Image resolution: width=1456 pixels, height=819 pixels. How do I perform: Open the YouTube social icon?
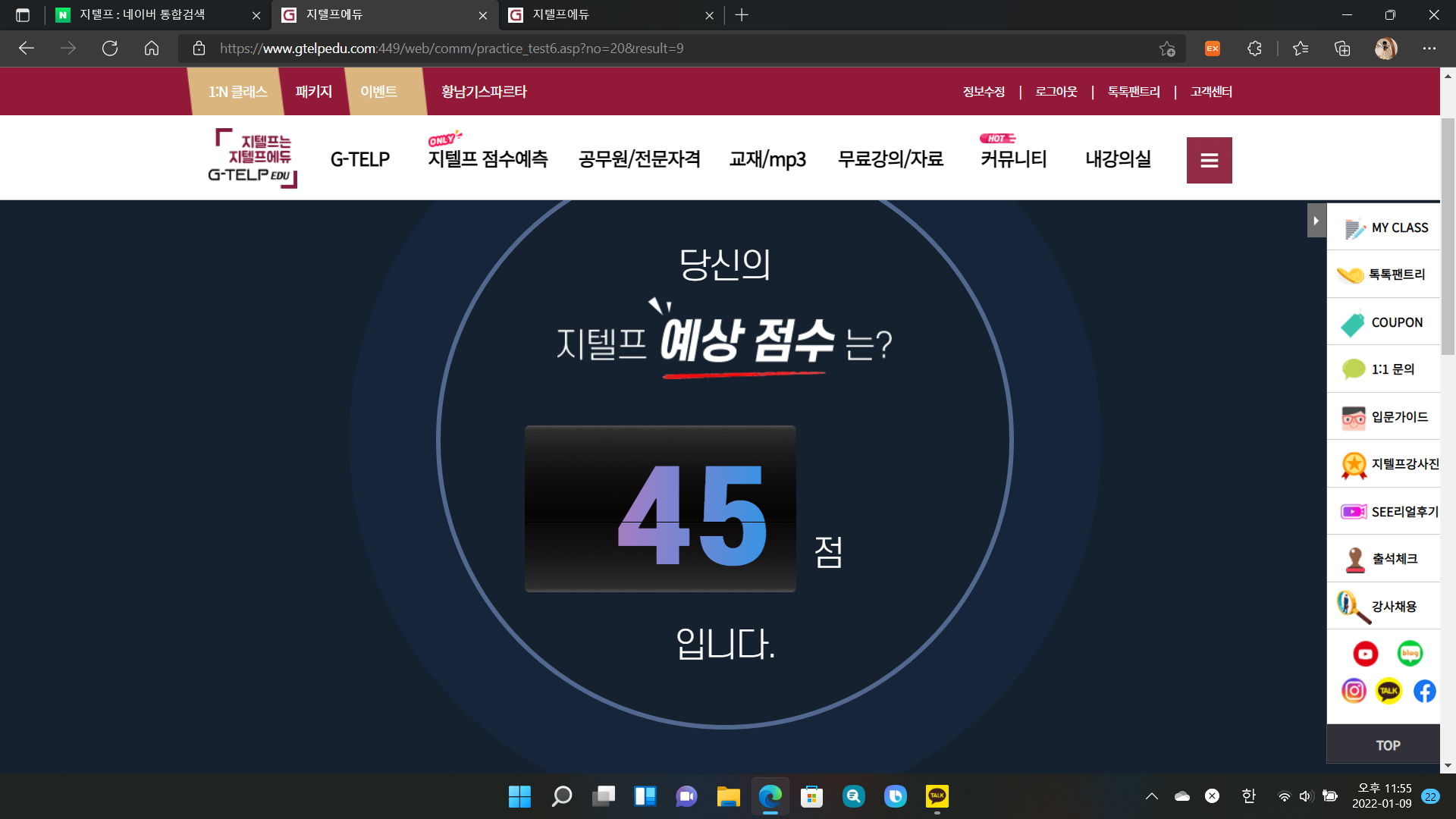(1366, 654)
